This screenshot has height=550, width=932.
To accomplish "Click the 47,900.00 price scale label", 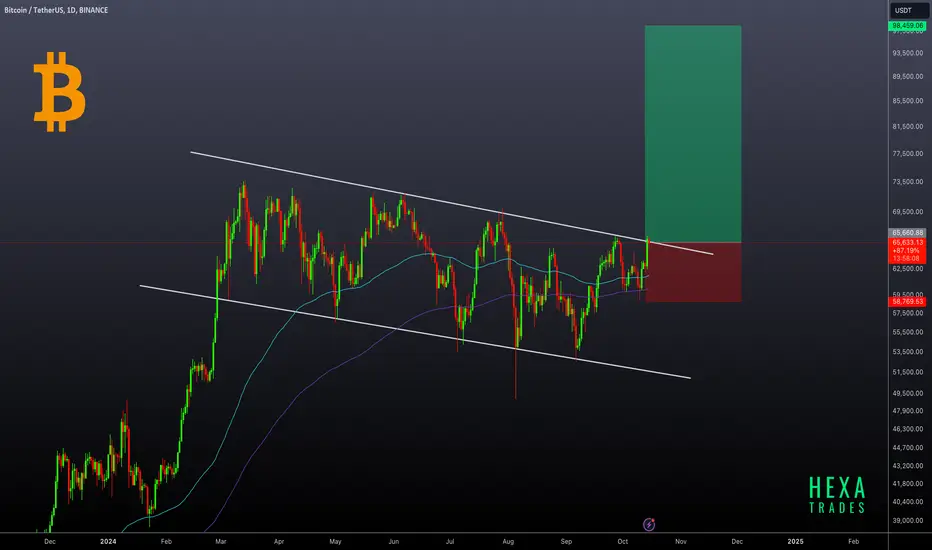I will click(x=908, y=411).
